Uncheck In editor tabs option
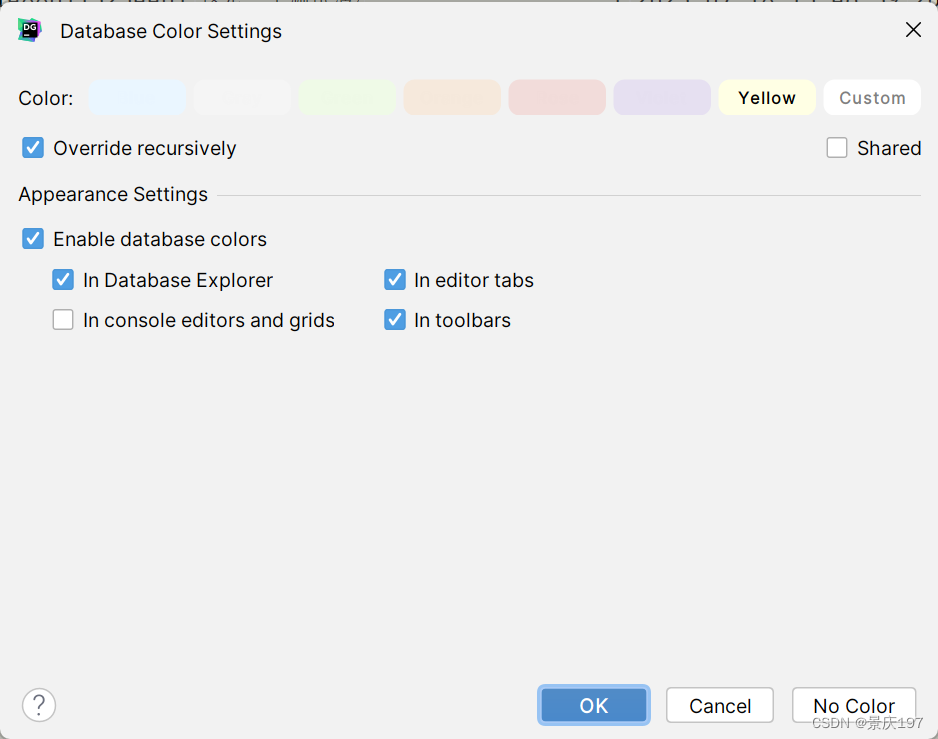Viewport: 938px width, 739px height. tap(395, 280)
